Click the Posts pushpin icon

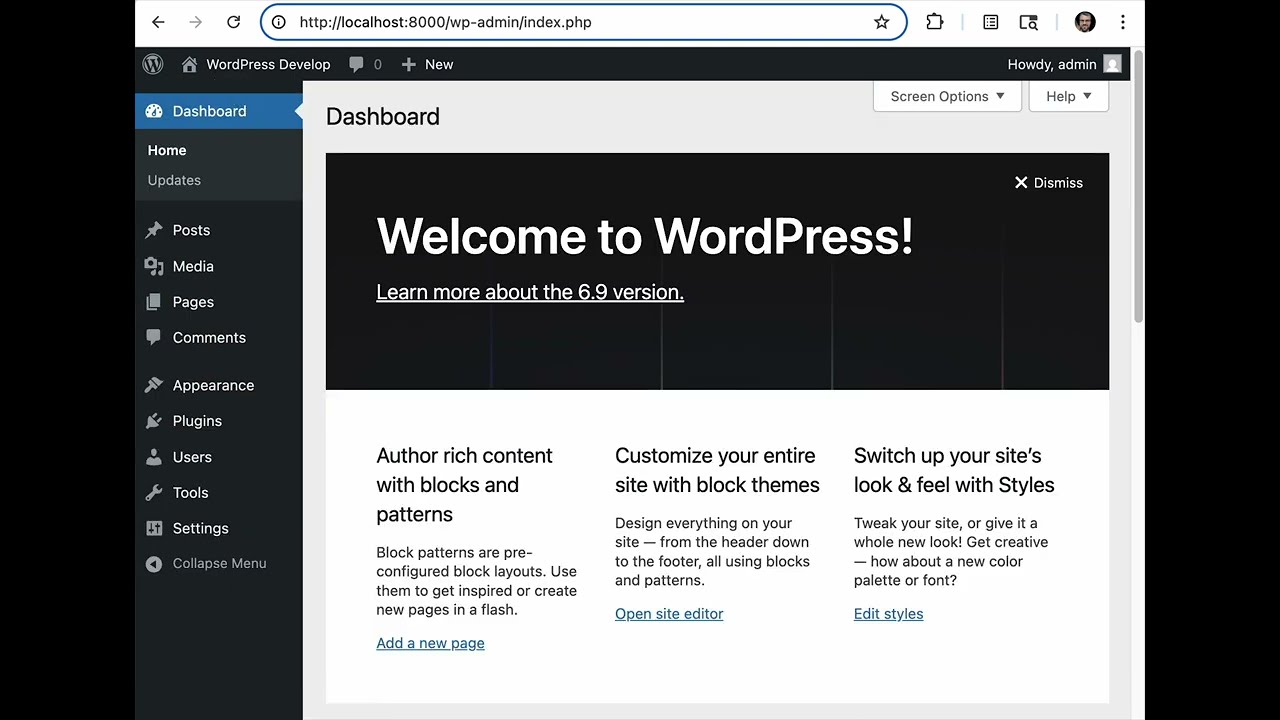153,230
